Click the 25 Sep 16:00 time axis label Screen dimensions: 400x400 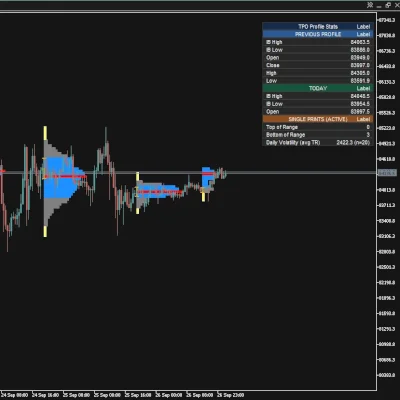(x=138, y=395)
